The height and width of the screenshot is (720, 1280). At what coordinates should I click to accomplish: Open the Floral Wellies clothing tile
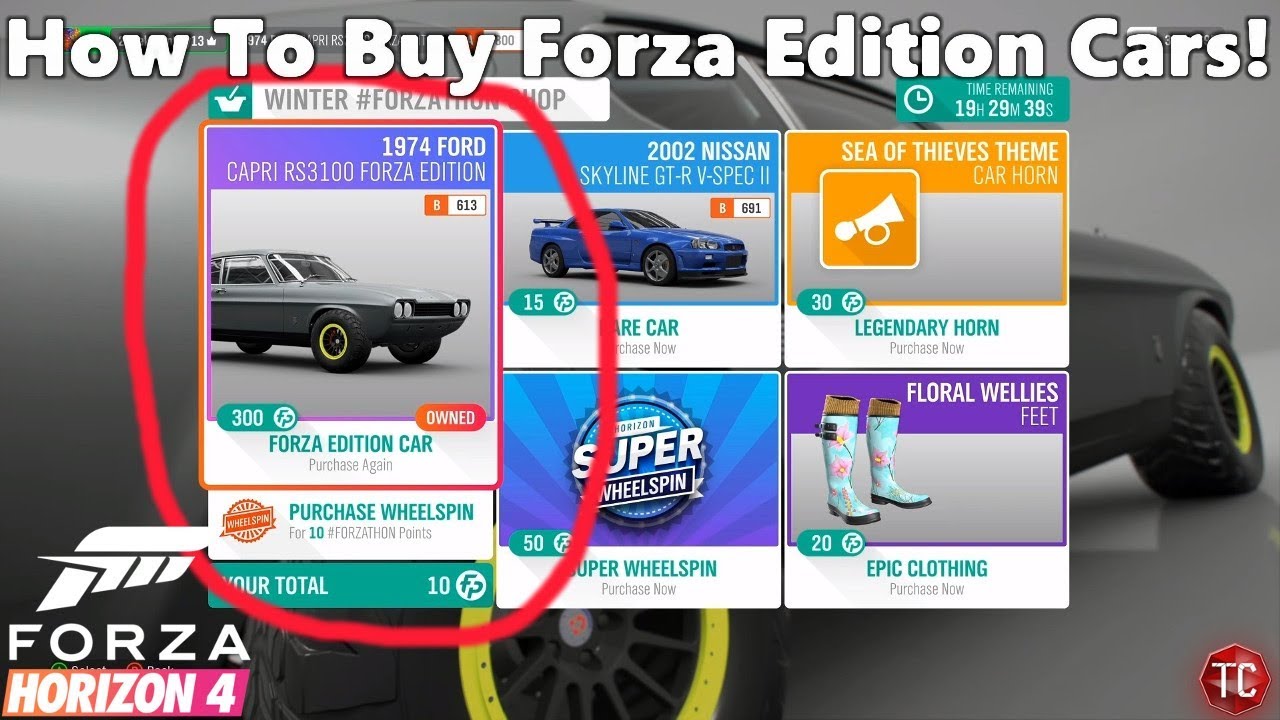click(x=926, y=490)
